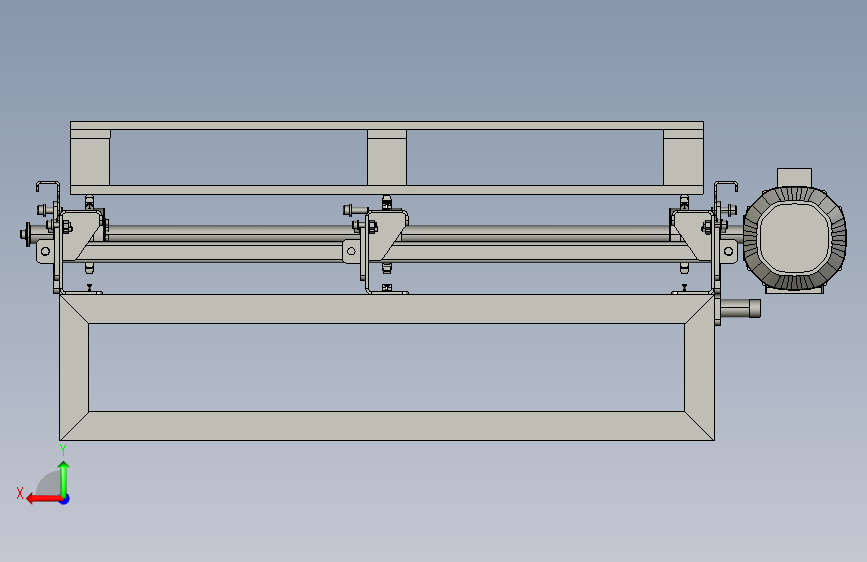Select the left triangular bracket plate
Image resolution: width=867 pixels, height=562 pixels.
[81, 233]
